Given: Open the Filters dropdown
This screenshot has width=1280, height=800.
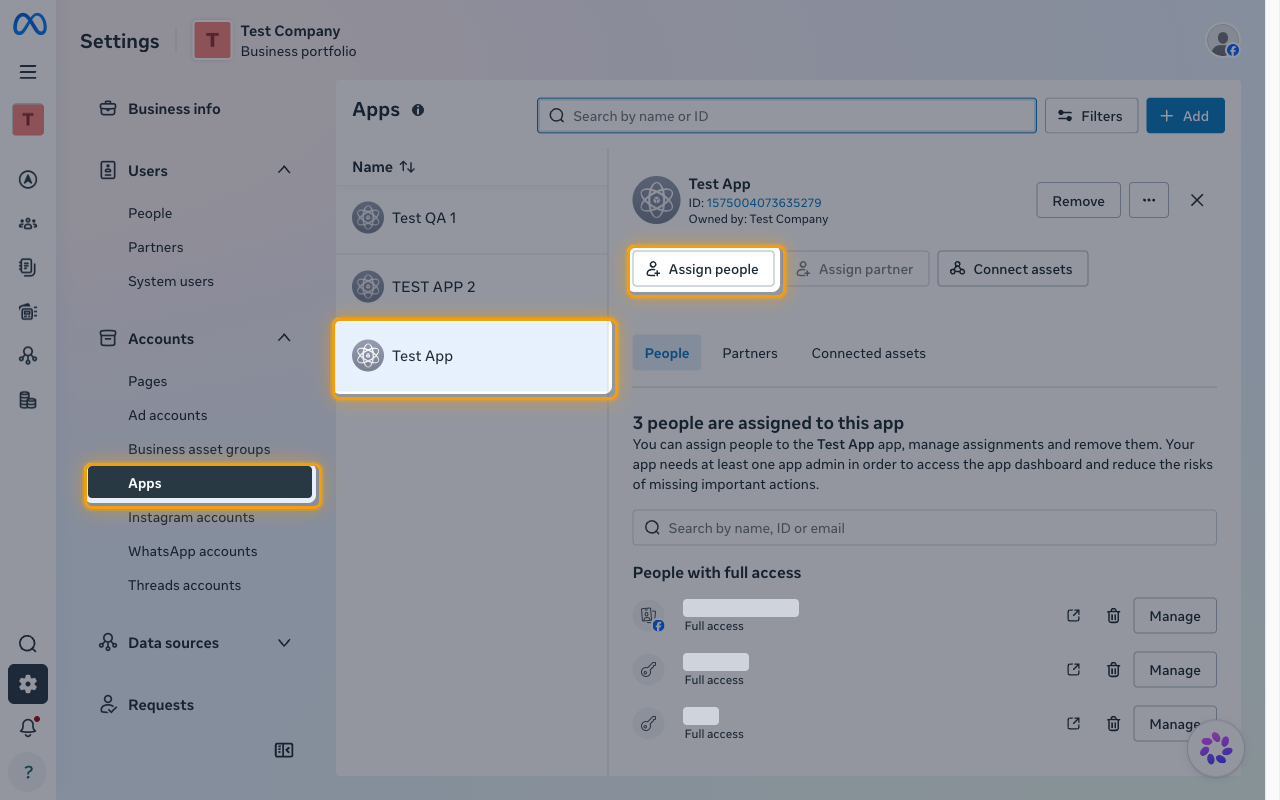Looking at the screenshot, I should click(x=1091, y=116).
